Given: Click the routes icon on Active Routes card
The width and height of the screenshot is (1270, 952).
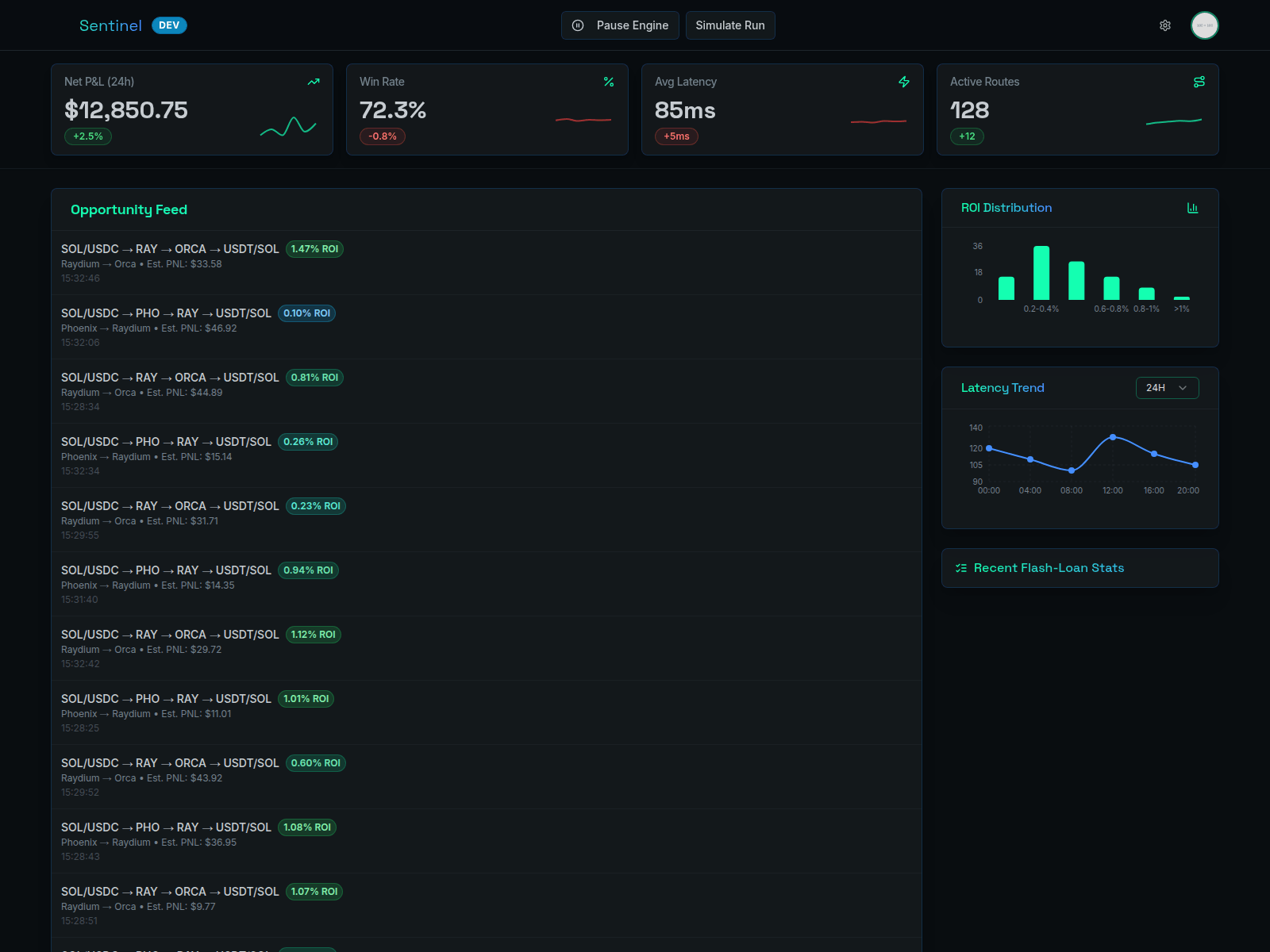Looking at the screenshot, I should coord(1199,82).
